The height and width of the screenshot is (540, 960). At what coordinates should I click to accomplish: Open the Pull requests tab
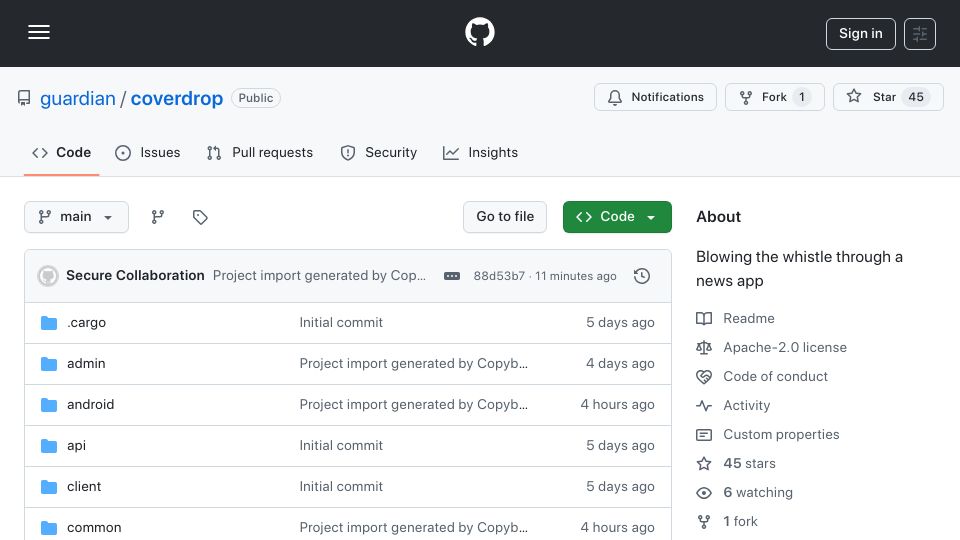coord(260,152)
